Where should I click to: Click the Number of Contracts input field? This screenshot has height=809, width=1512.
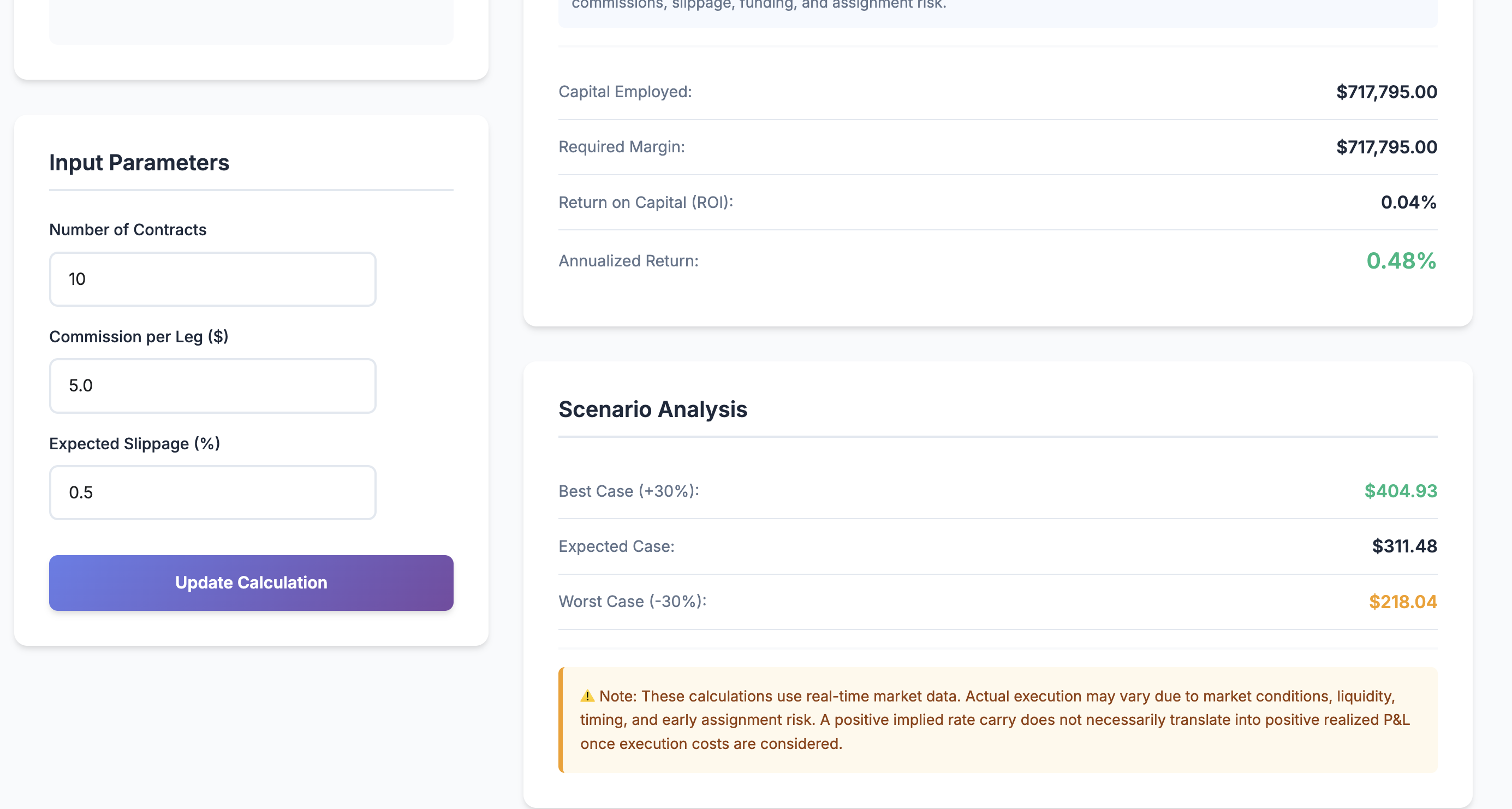tap(212, 279)
